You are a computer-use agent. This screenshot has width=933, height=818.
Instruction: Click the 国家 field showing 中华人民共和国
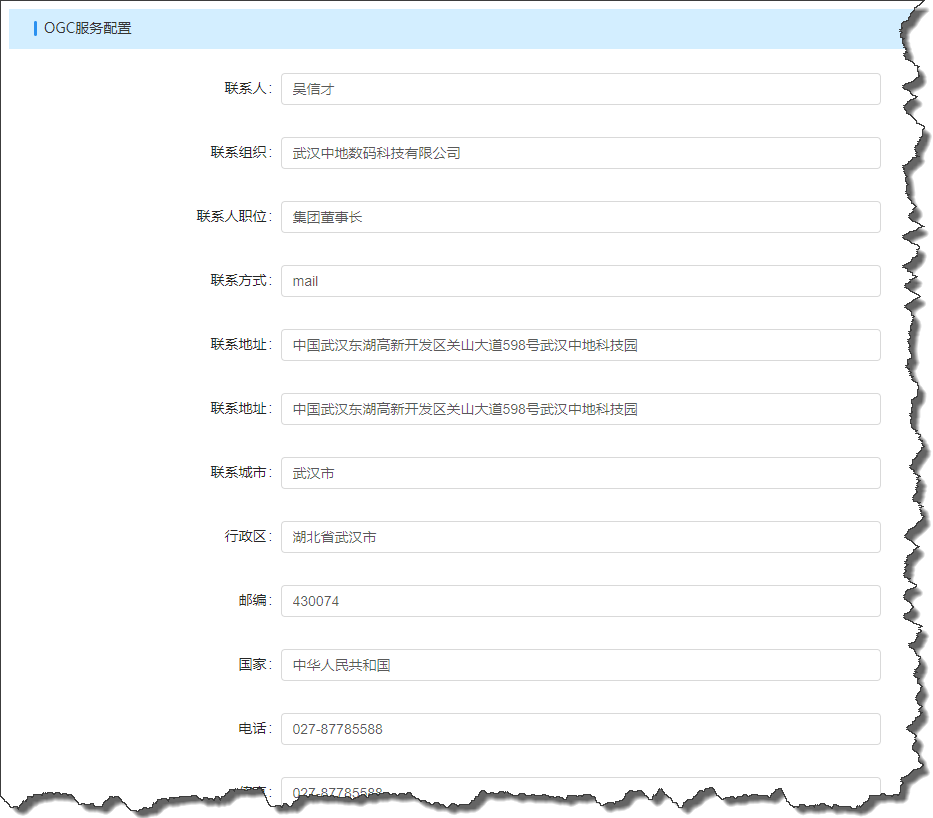click(x=580, y=665)
